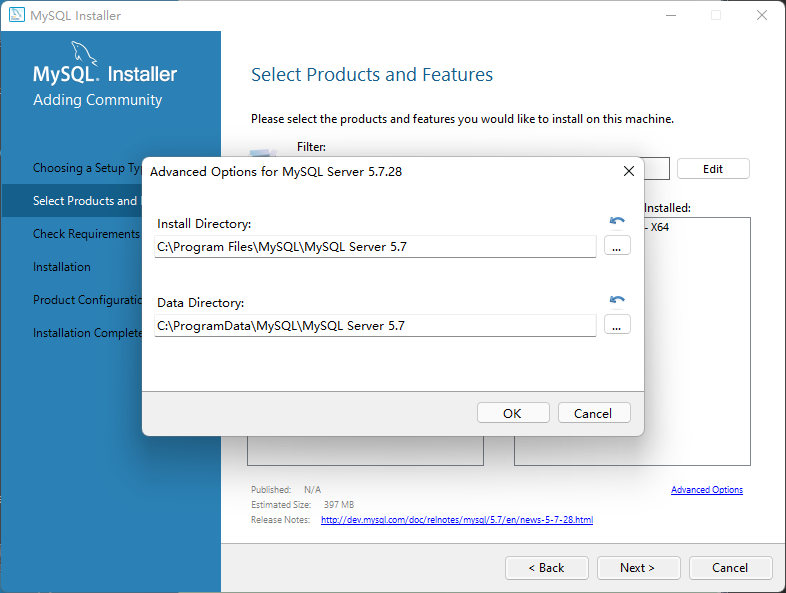
Task: Reset Data Directory with the undo arrow
Action: [x=617, y=300]
